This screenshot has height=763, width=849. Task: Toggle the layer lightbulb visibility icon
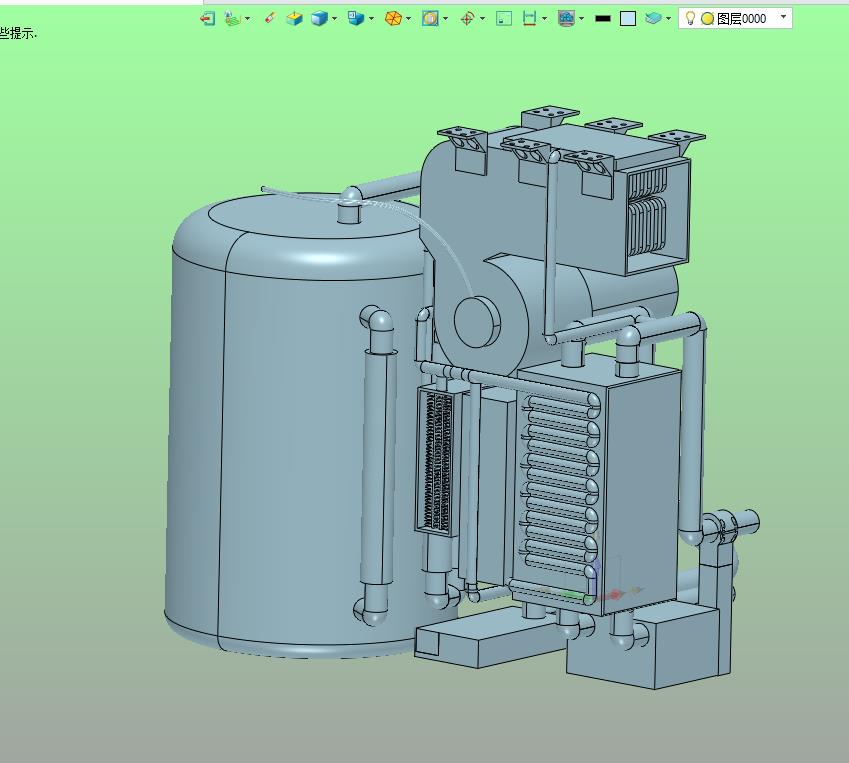(x=690, y=18)
